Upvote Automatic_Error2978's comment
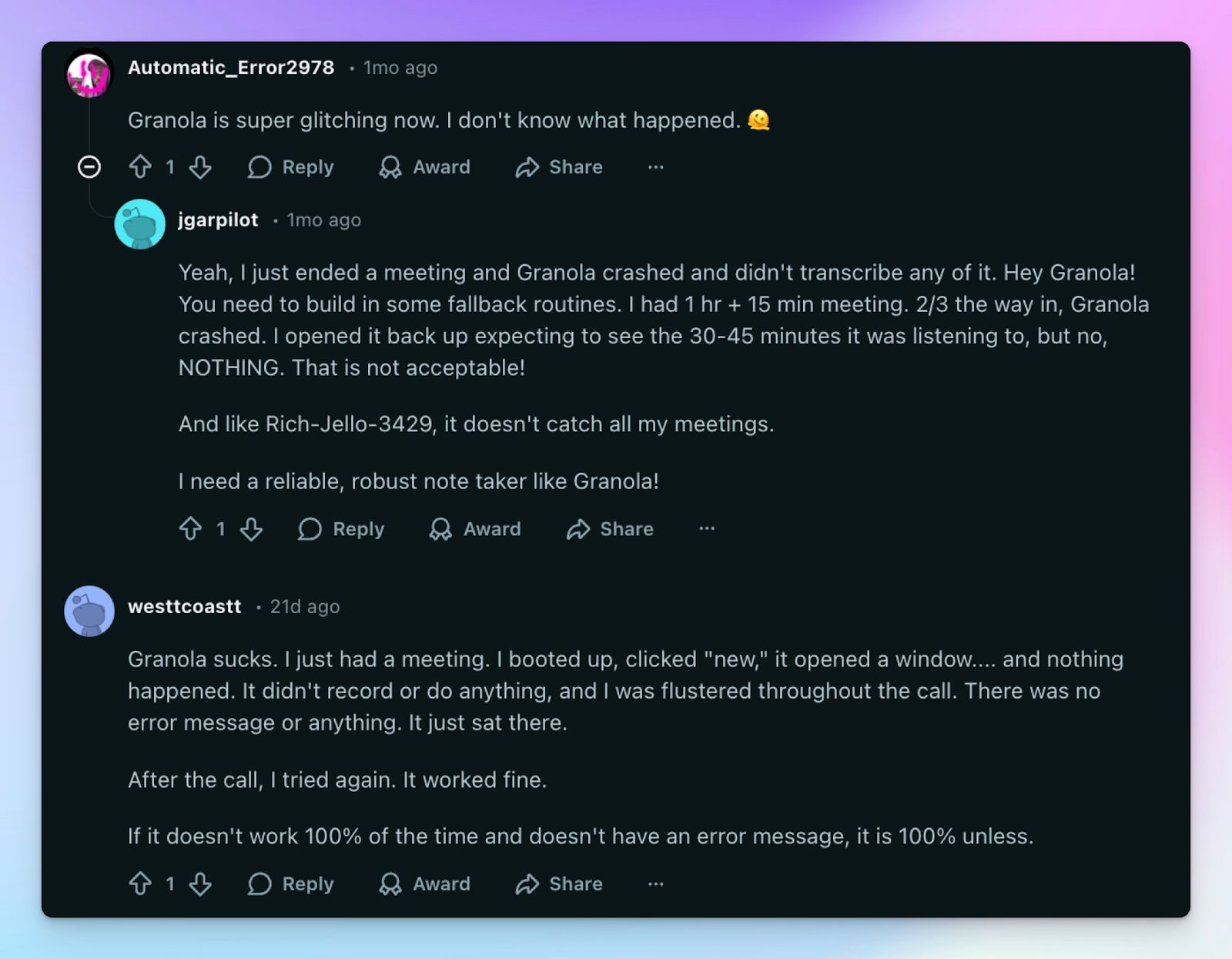Screen dimensions: 1232x959 (140, 167)
